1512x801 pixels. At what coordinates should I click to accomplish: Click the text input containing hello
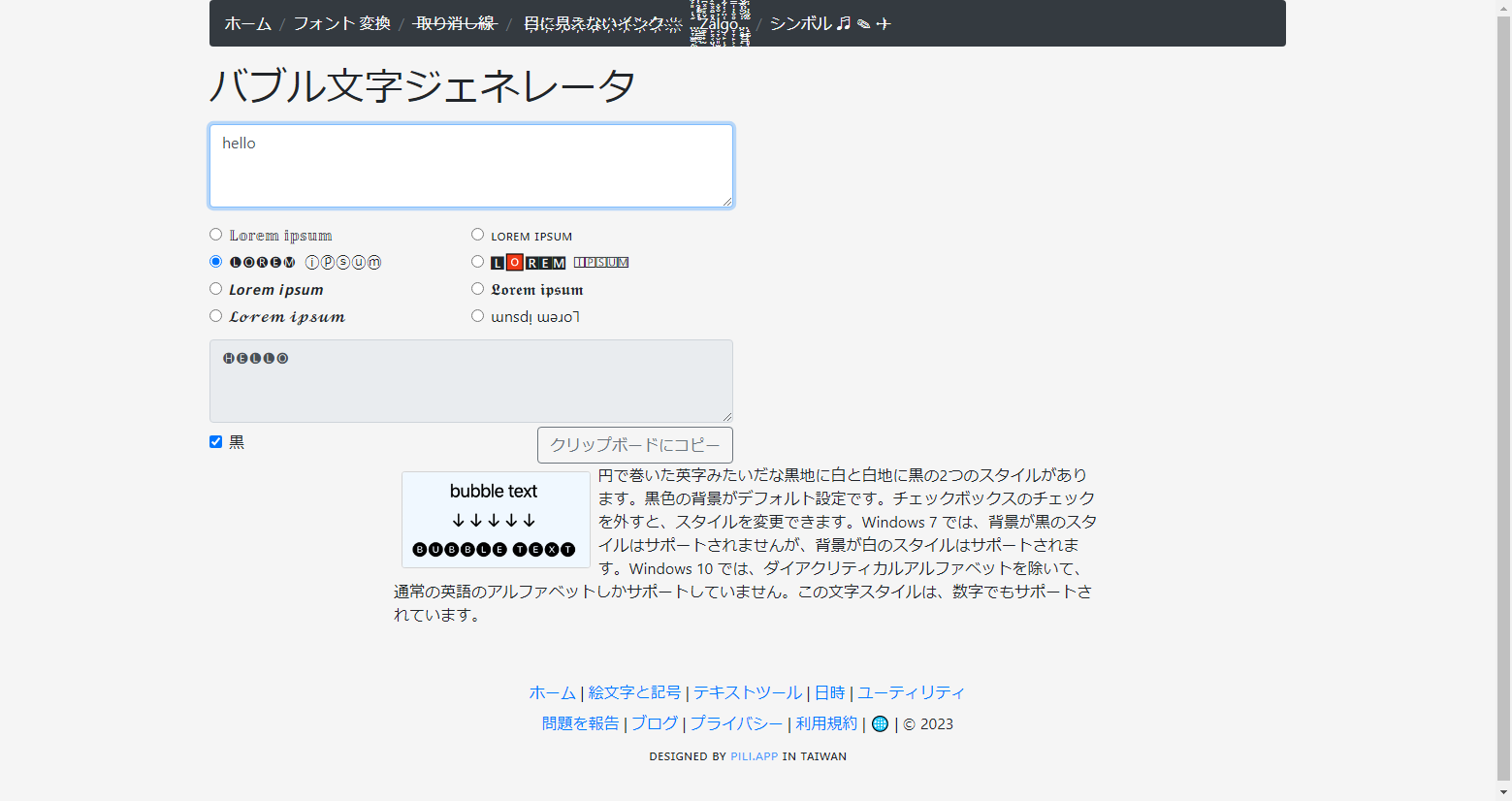(x=471, y=165)
